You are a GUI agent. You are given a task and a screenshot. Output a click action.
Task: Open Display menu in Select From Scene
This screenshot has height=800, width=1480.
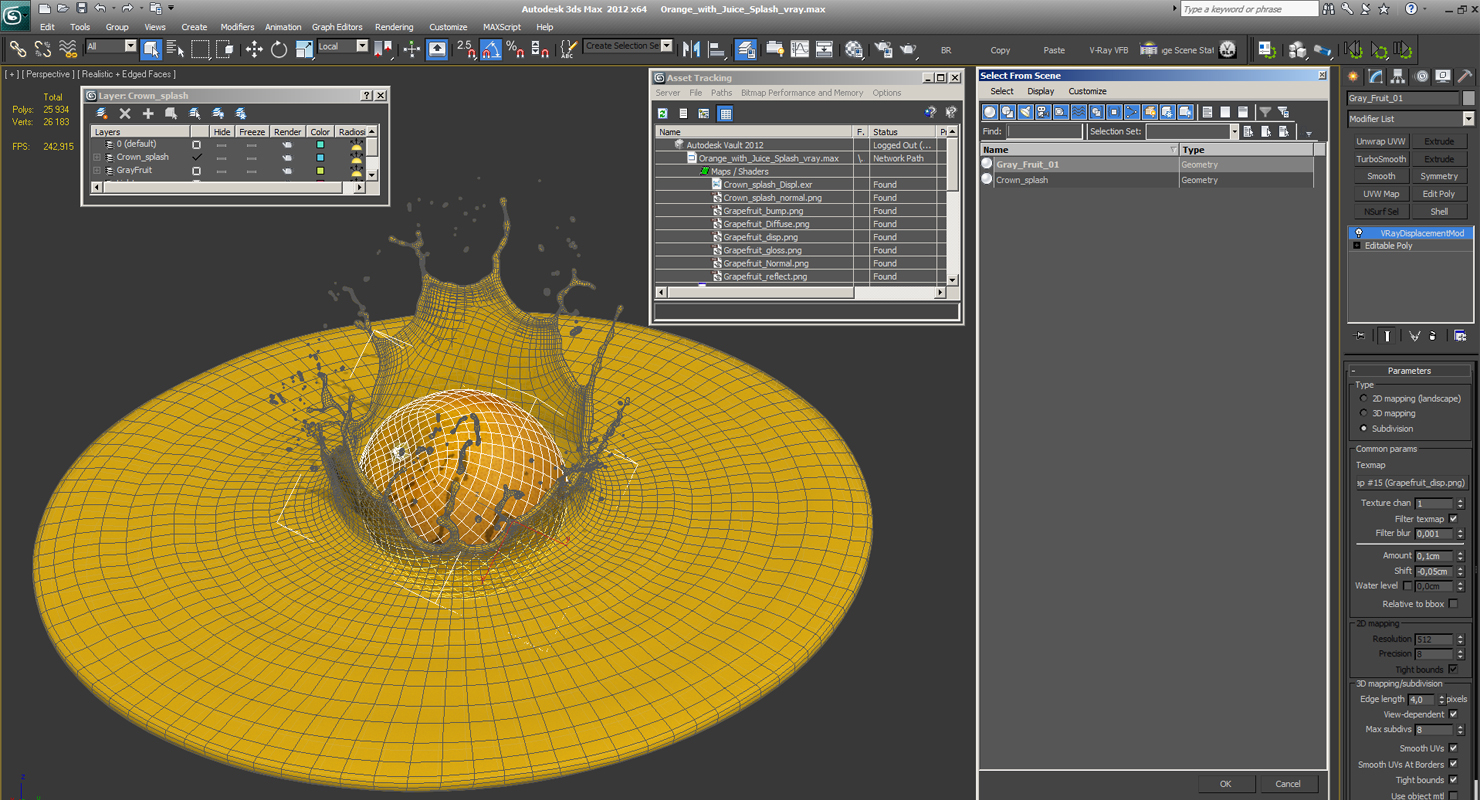click(1040, 91)
